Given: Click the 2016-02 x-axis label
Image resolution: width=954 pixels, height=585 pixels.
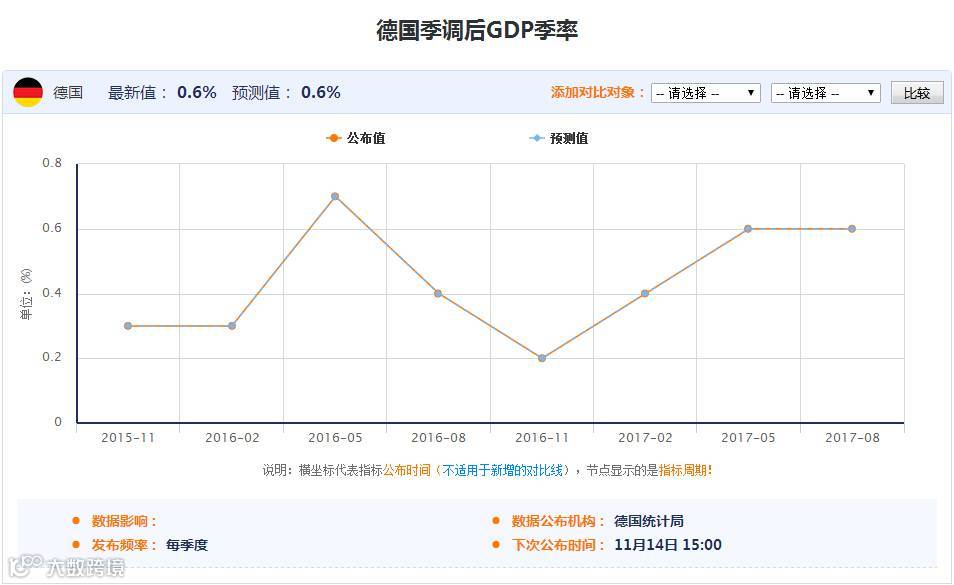Looking at the screenshot, I should point(232,438).
